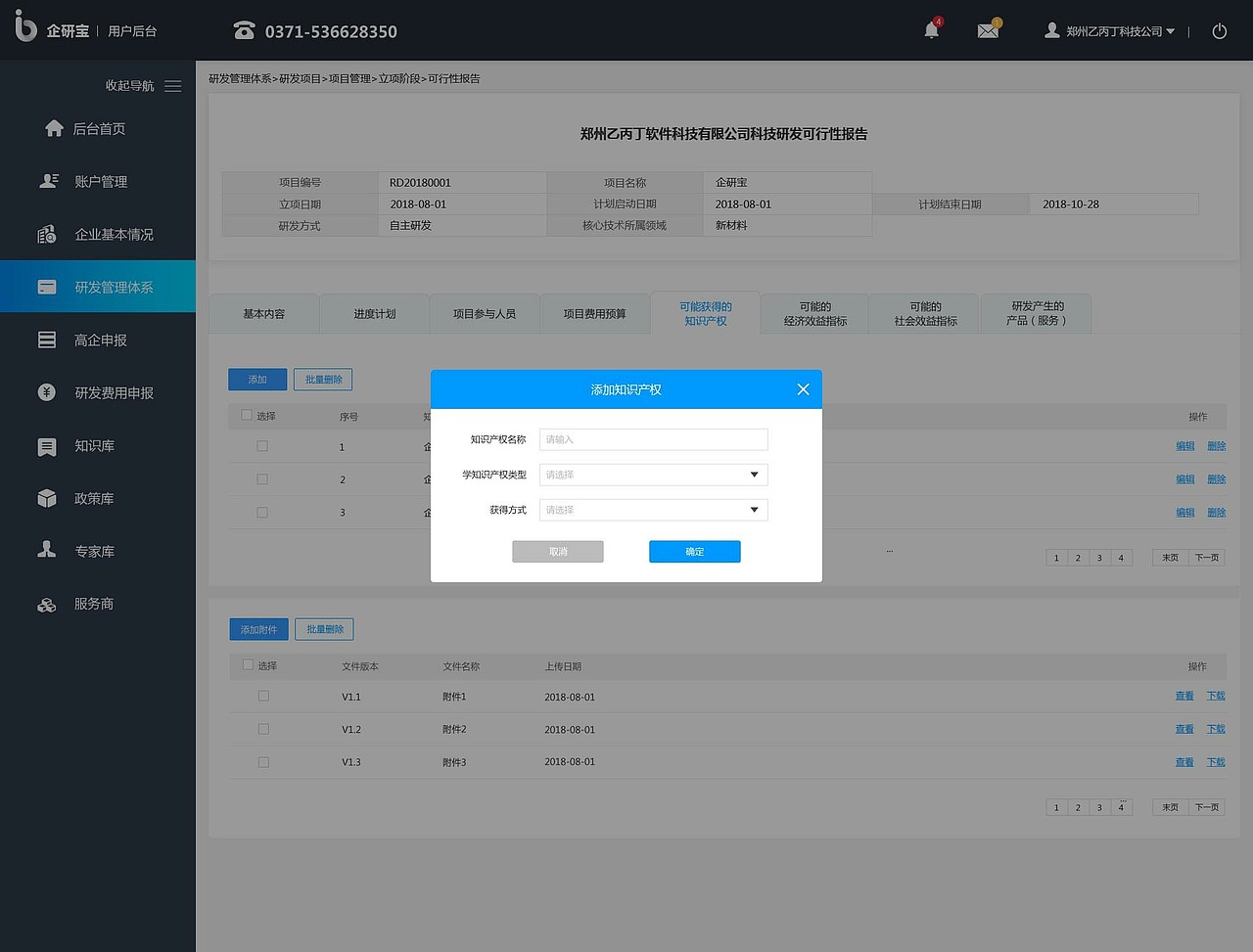Click the 知识库 book icon
The width and height of the screenshot is (1253, 952).
(x=47, y=446)
